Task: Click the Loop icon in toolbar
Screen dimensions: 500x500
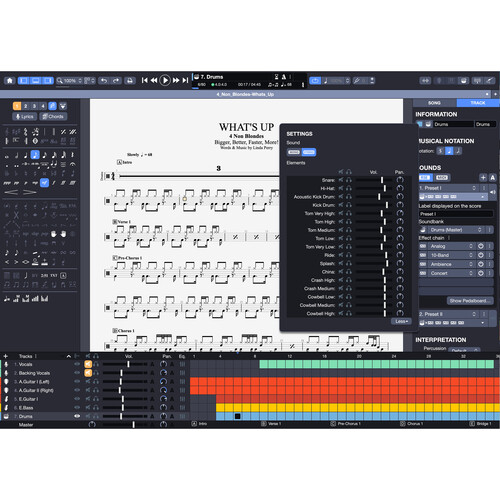Action: [315, 81]
